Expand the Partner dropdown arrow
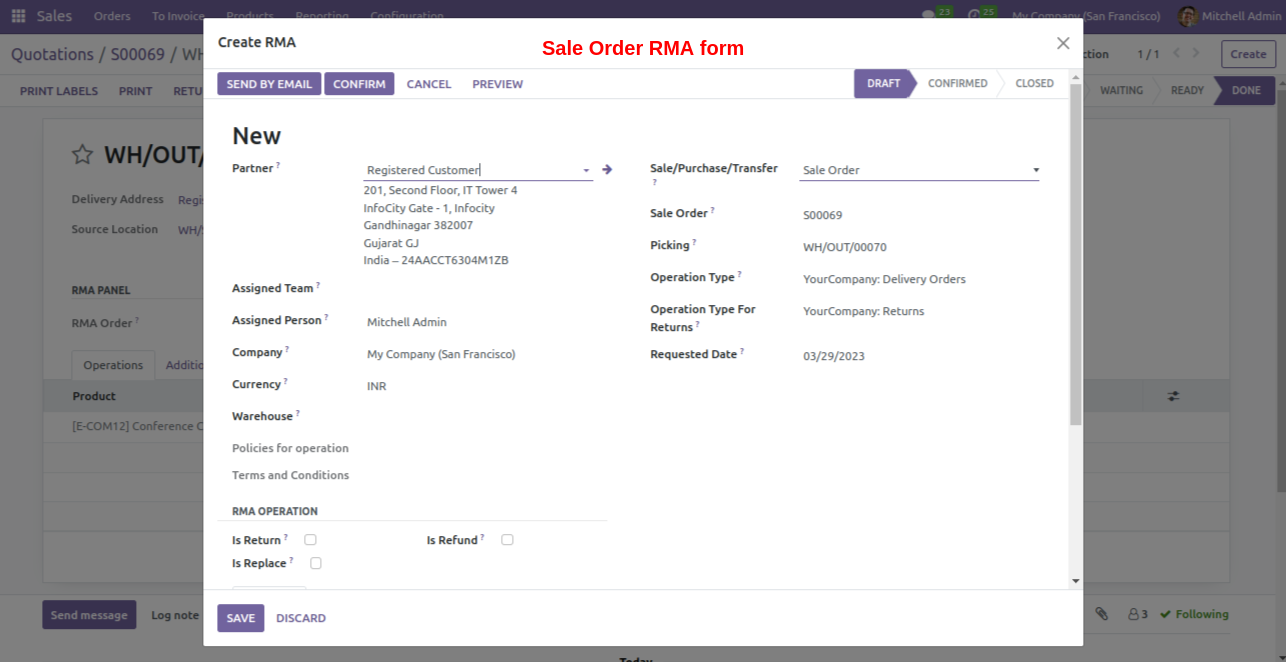The image size is (1286, 662). pos(586,171)
